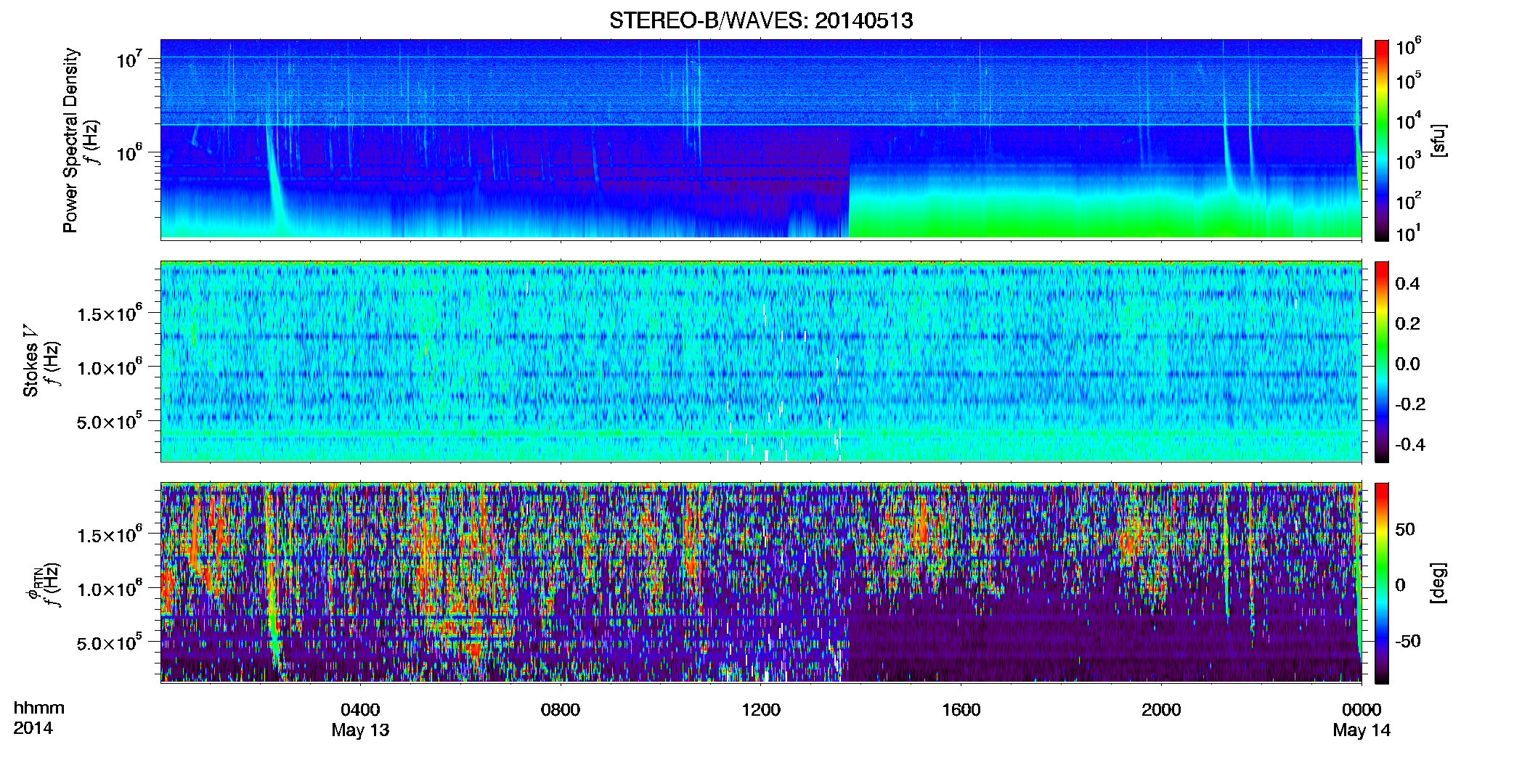Image resolution: width=1522 pixels, height=784 pixels.
Task: Click the '[deg]' units label
Action: coord(1438,583)
